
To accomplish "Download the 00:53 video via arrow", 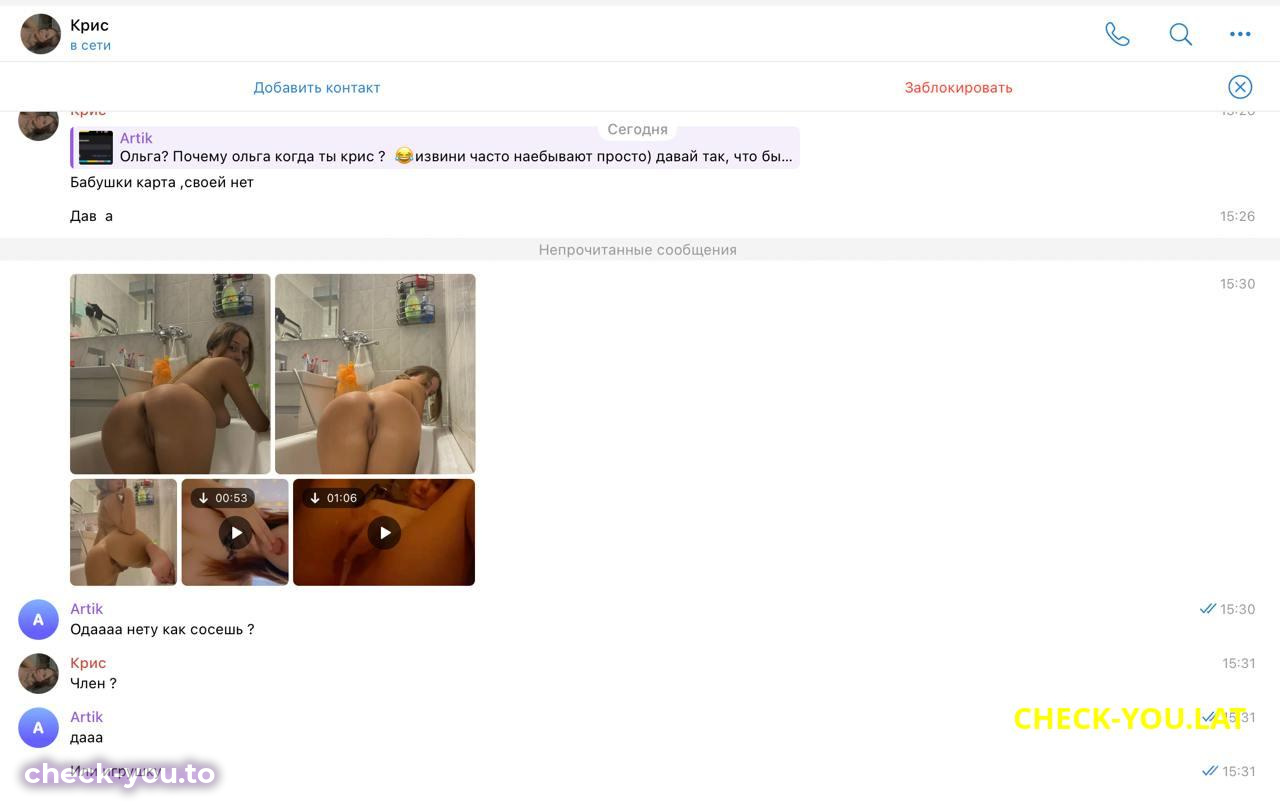I will (204, 498).
